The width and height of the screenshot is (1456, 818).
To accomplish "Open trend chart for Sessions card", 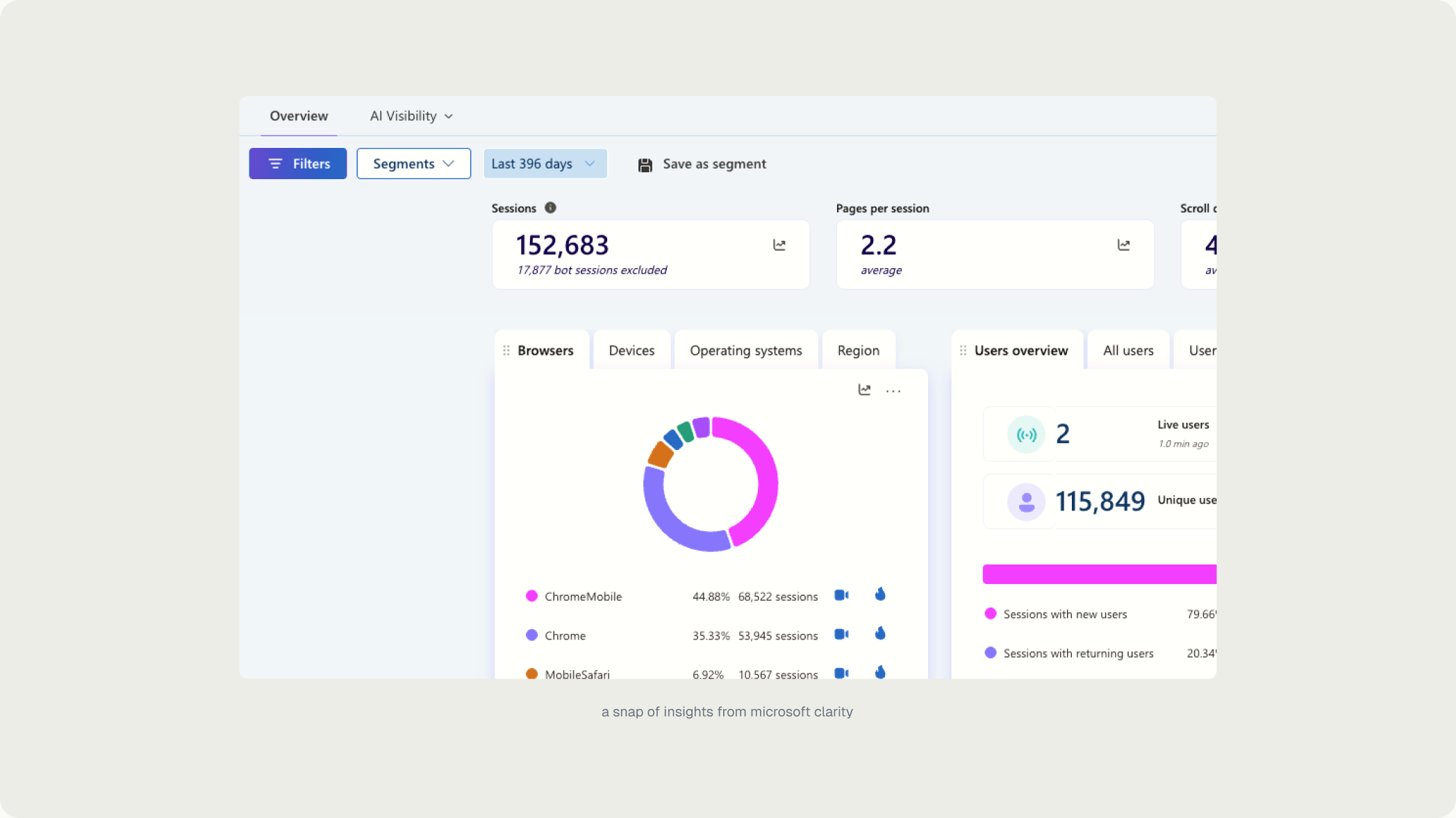I will click(x=779, y=245).
